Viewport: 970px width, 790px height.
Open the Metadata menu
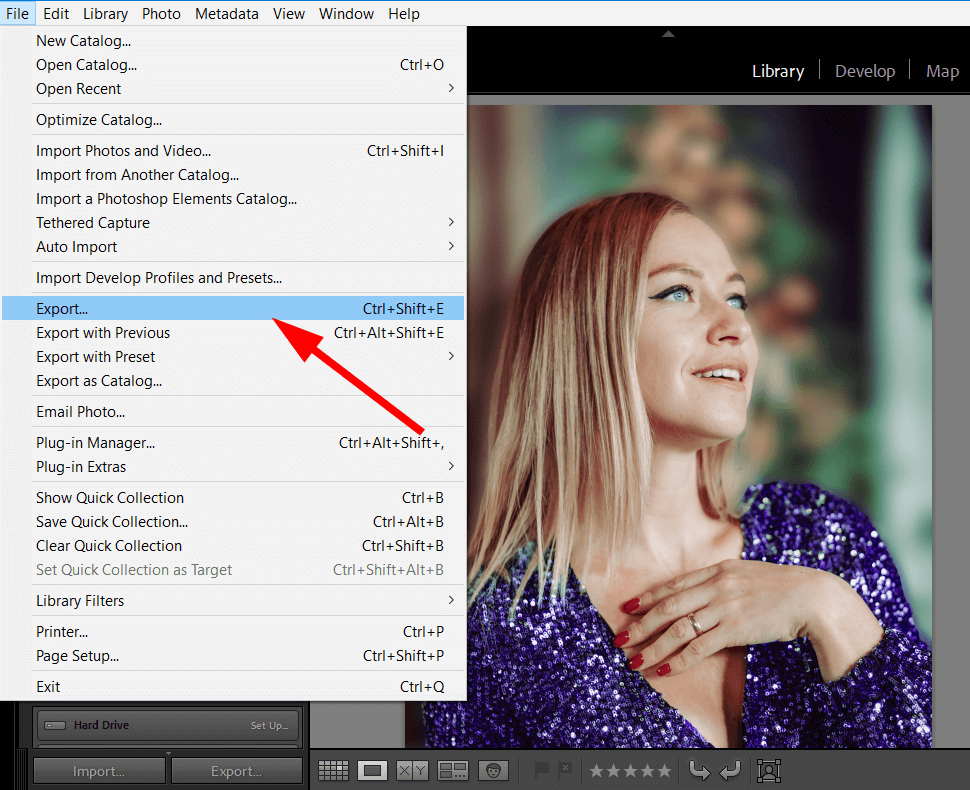point(226,13)
